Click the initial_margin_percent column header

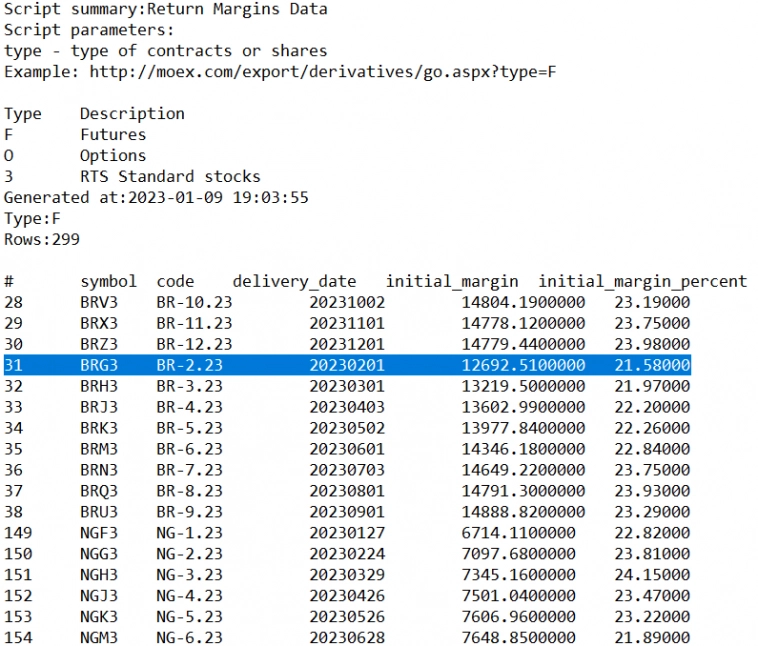pos(642,281)
